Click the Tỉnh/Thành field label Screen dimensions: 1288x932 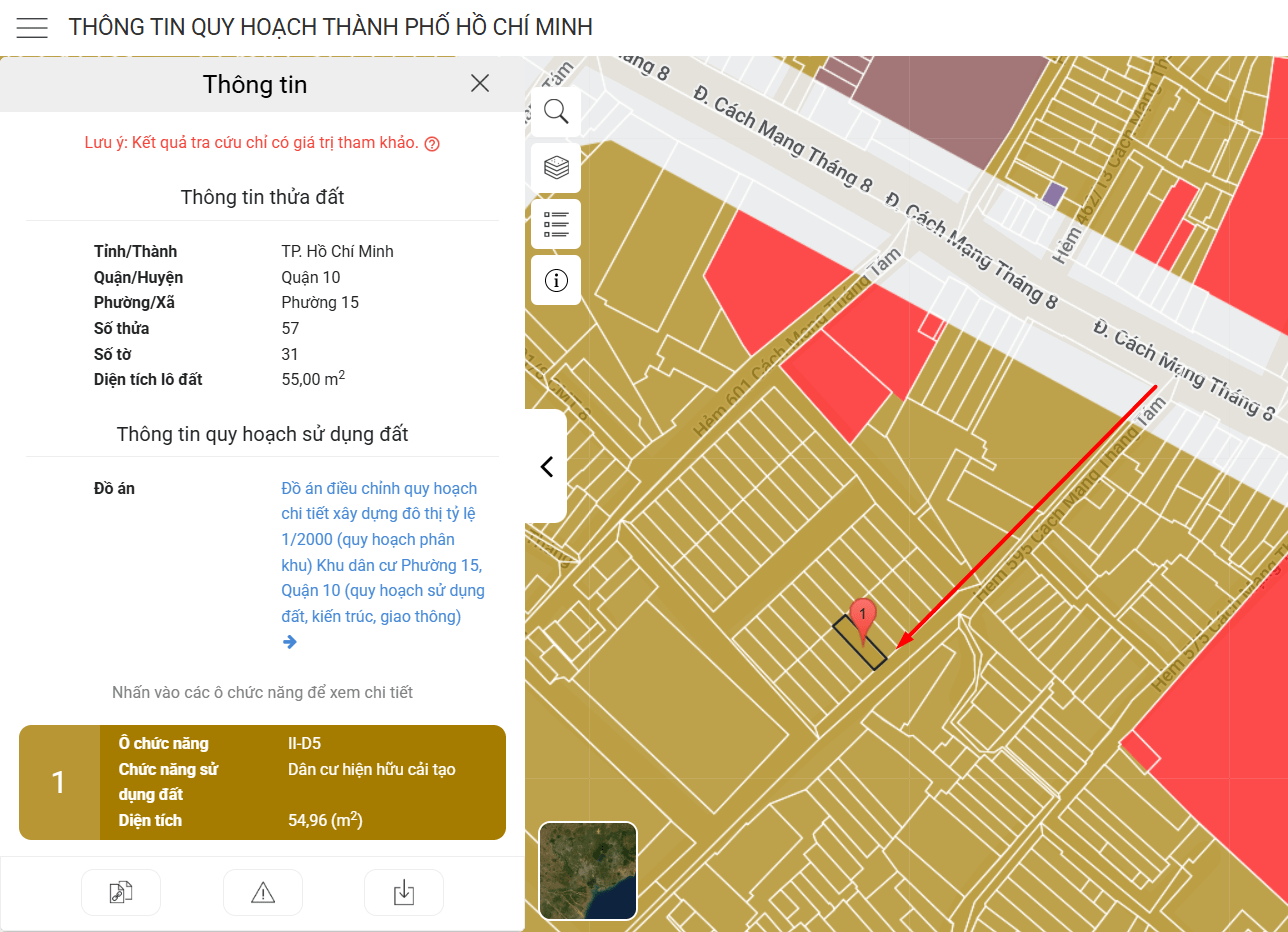(135, 251)
